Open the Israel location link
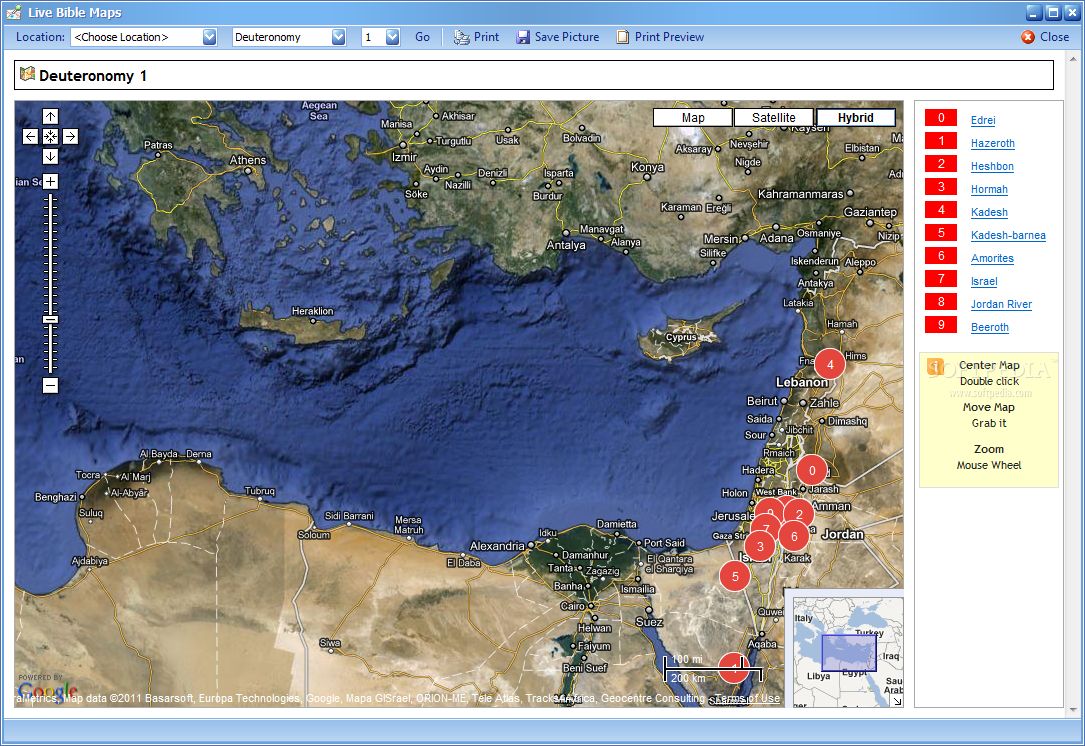This screenshot has height=746, width=1085. [983, 281]
